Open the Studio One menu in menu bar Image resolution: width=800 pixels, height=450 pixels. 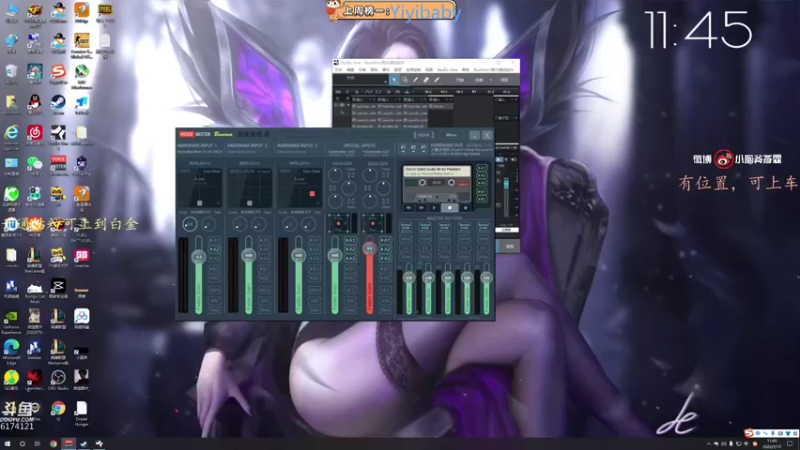447,69
